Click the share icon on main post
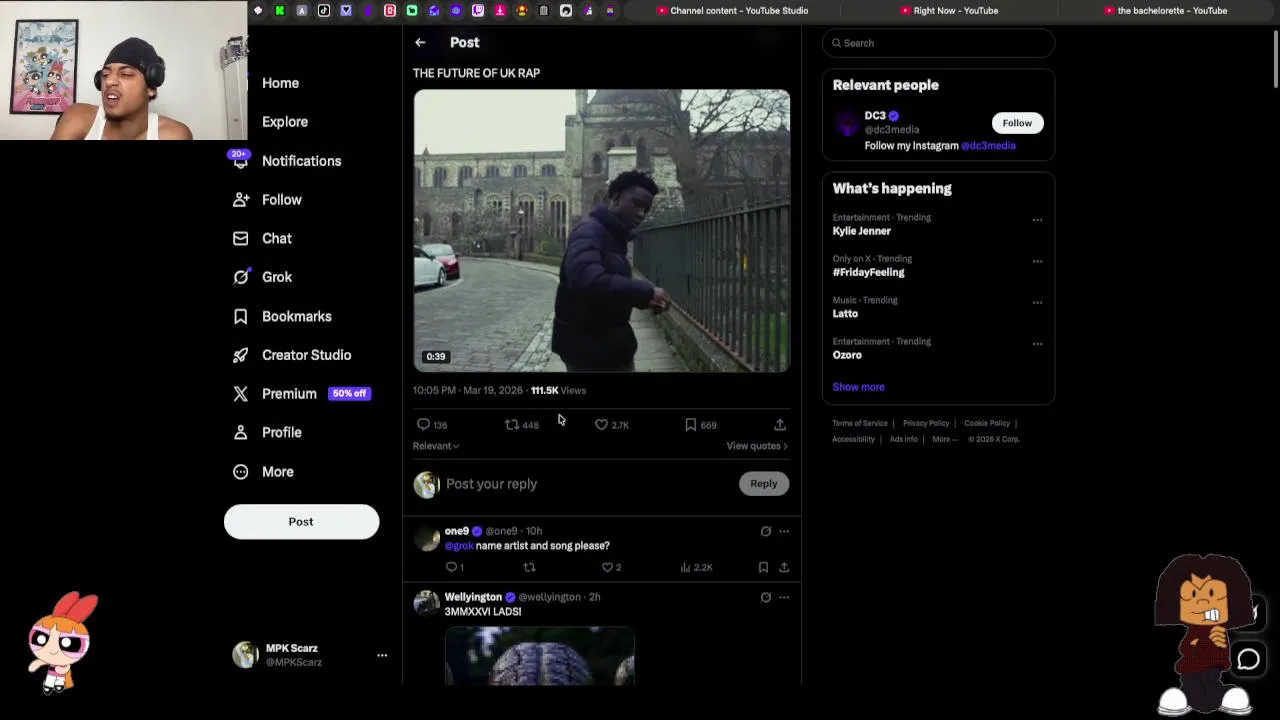1280x720 pixels. pyautogui.click(x=780, y=425)
